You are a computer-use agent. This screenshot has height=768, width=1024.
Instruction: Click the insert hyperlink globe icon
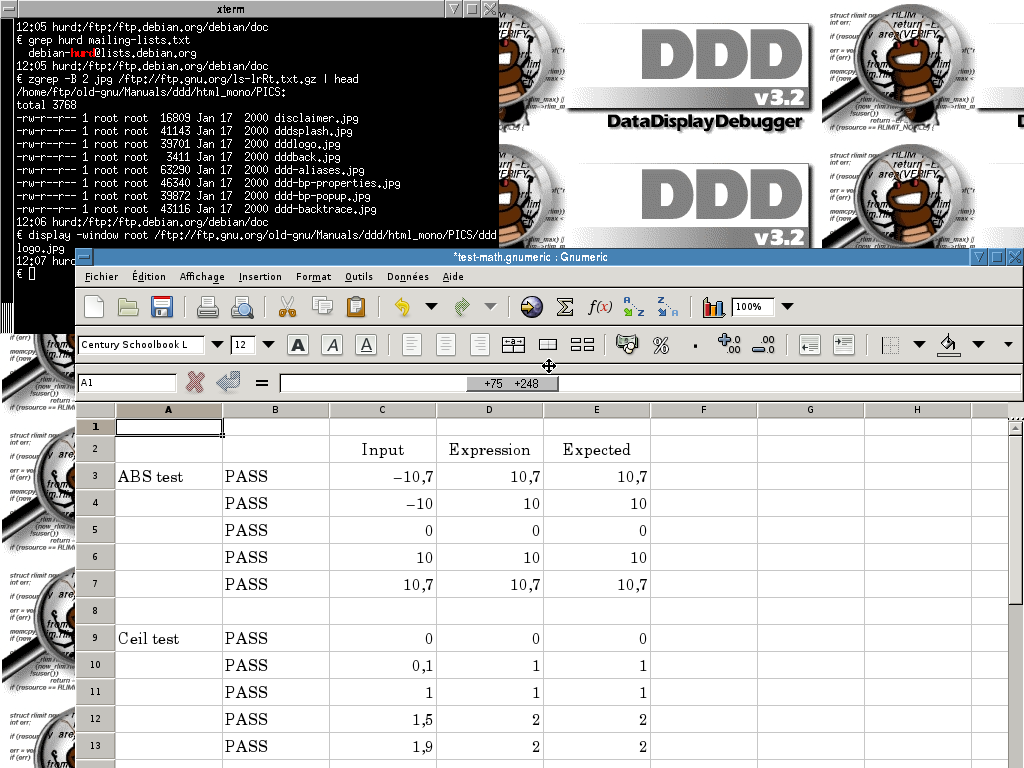click(532, 307)
